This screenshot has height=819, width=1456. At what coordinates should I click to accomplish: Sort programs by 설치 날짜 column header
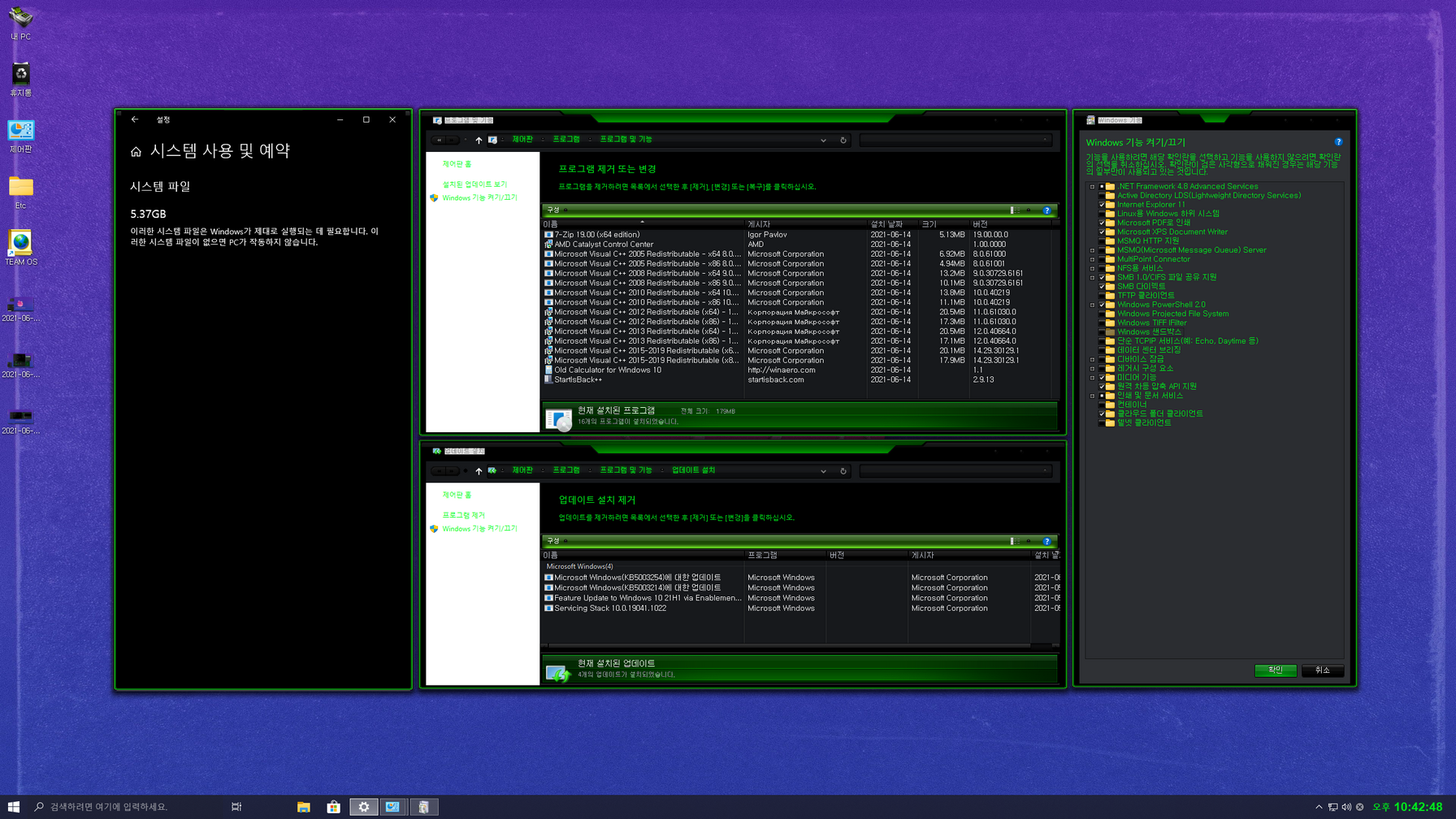tap(891, 224)
